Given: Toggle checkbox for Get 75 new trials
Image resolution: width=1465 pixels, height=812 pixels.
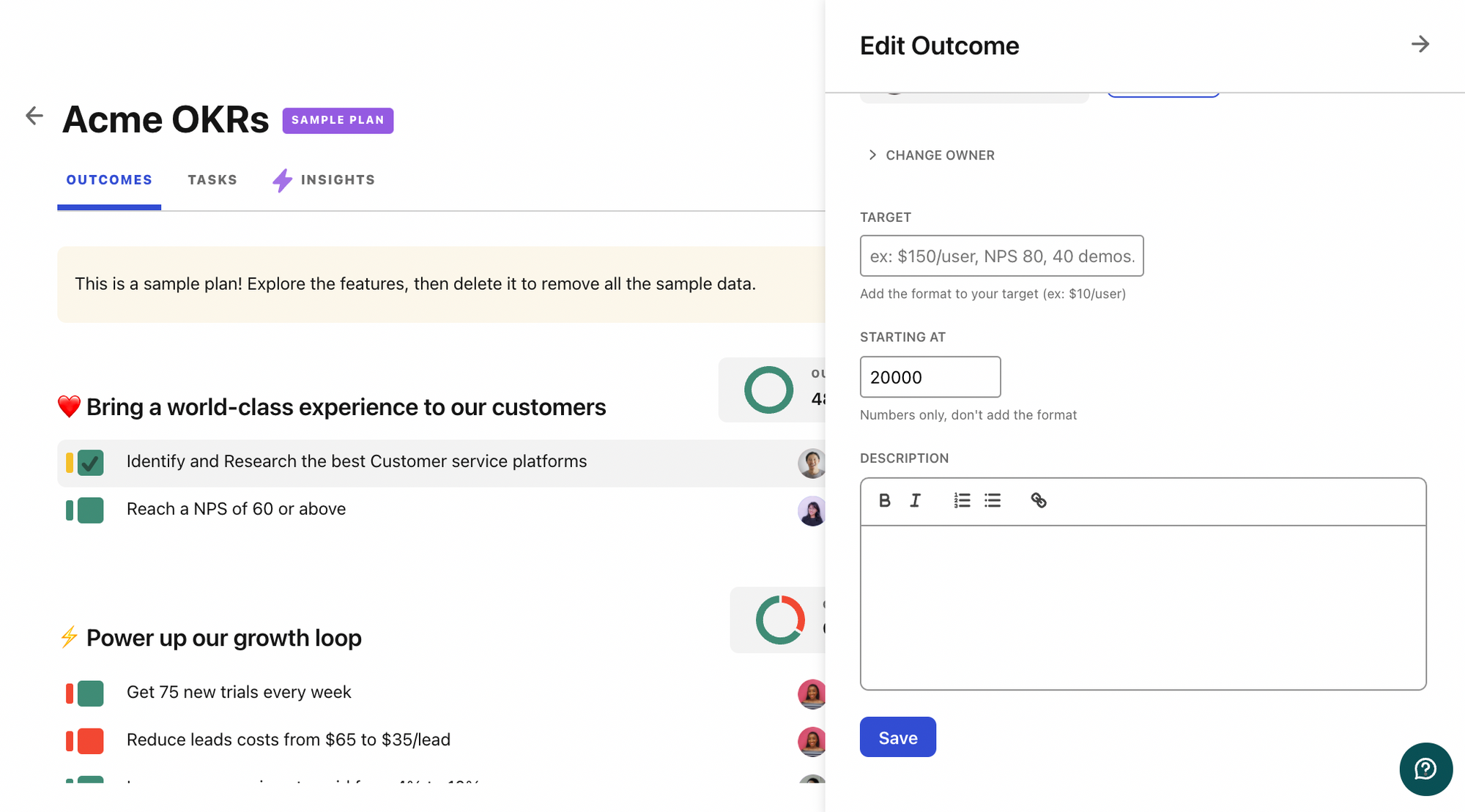Looking at the screenshot, I should [91, 693].
